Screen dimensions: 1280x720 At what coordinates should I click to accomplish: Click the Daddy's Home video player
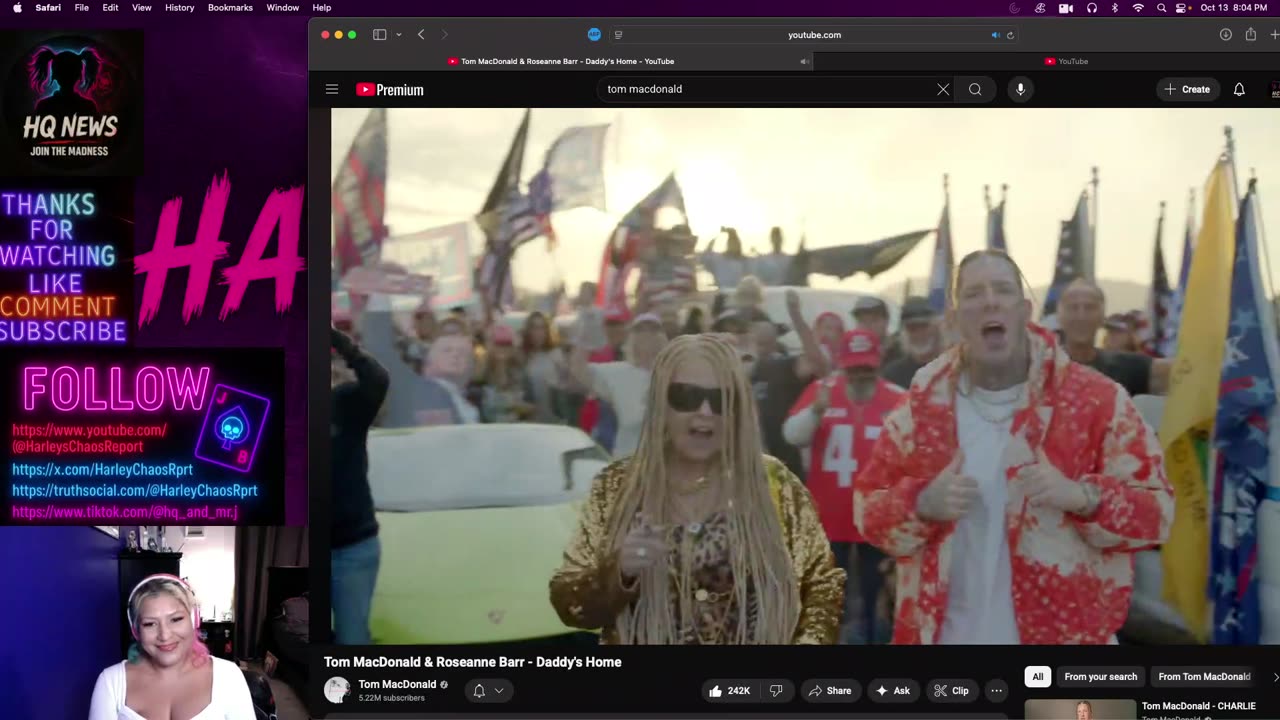[805, 376]
